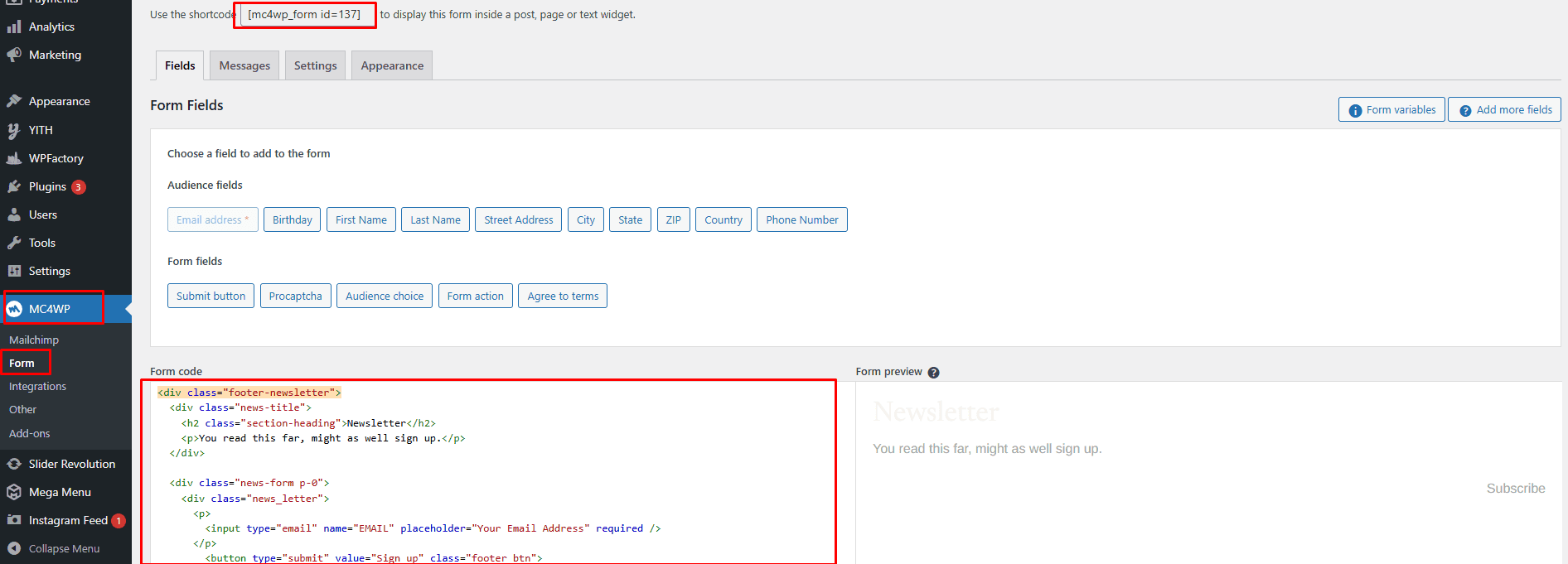Click Add more fields button
The width and height of the screenshot is (1568, 564).
pos(1504,109)
